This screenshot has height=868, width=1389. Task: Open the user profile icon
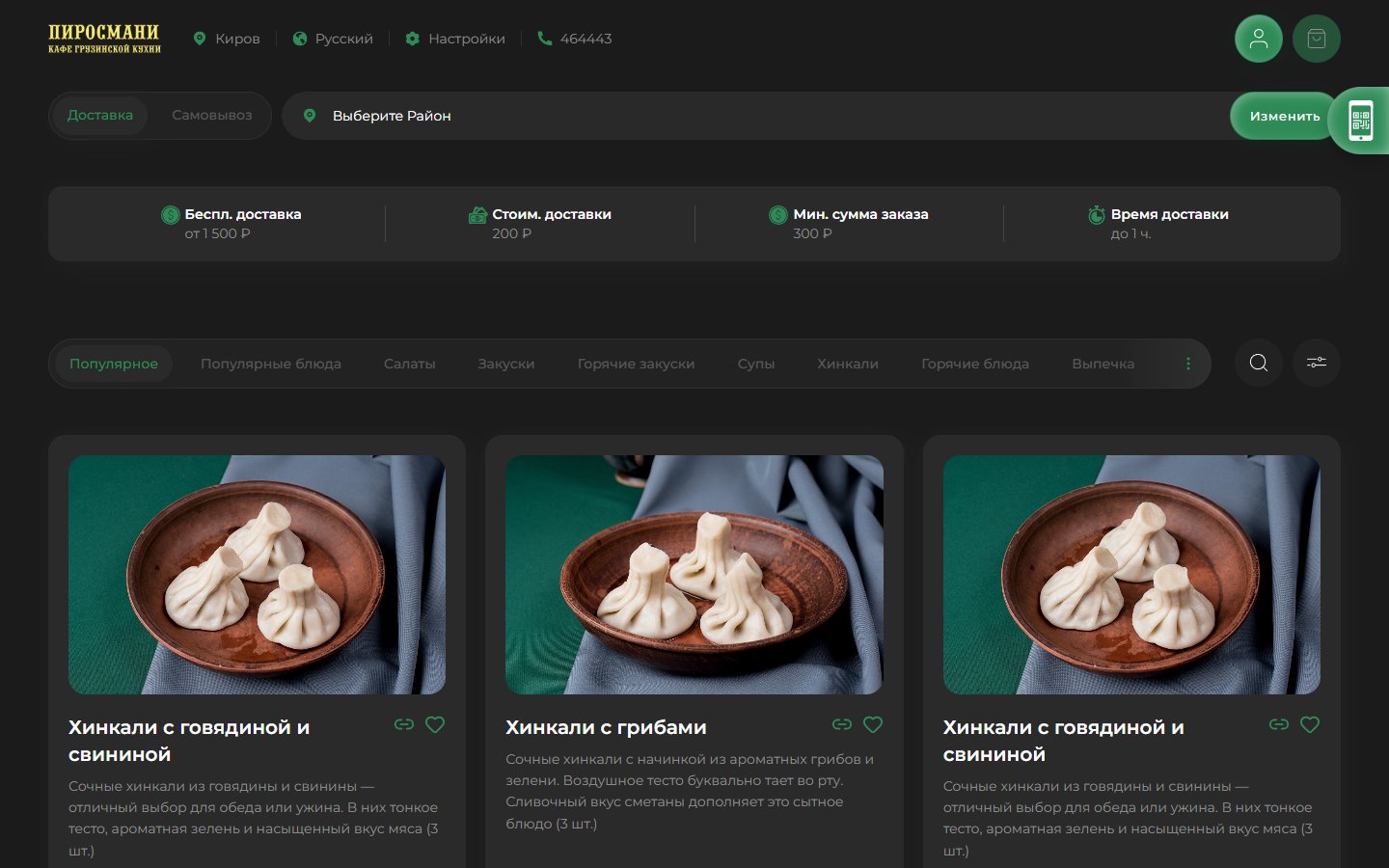pyautogui.click(x=1258, y=39)
